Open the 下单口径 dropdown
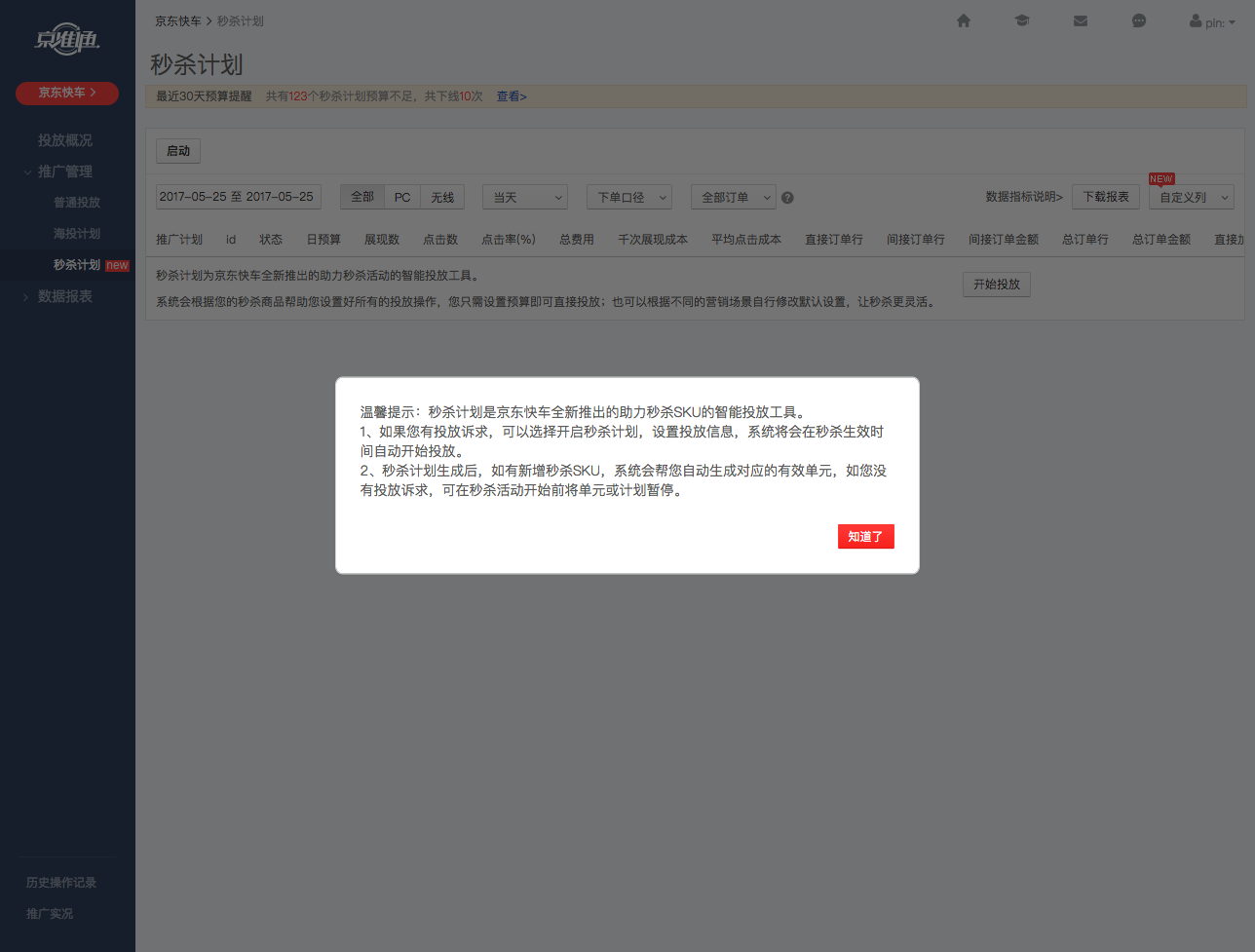This screenshot has height=952, width=1255. pos(629,197)
